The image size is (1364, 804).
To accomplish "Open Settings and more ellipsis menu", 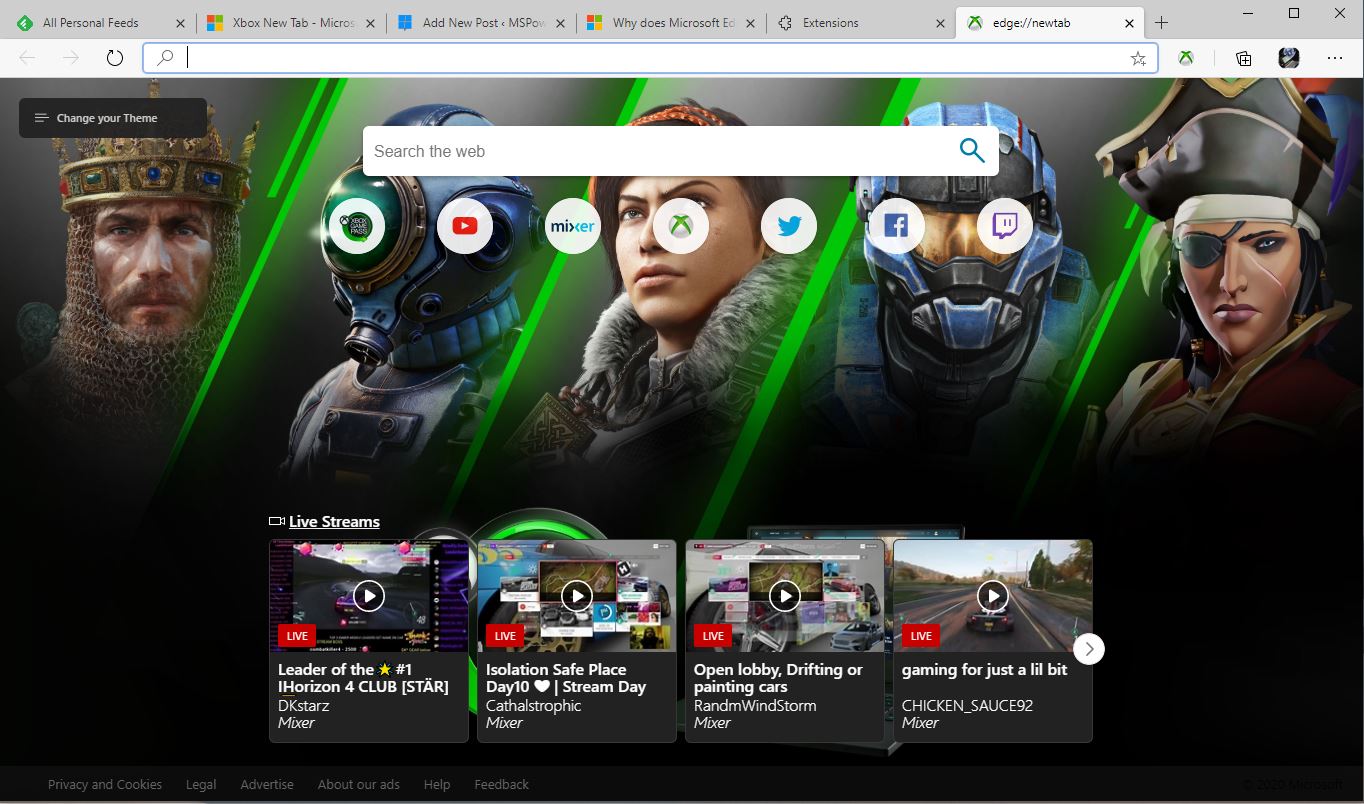I will (x=1334, y=58).
